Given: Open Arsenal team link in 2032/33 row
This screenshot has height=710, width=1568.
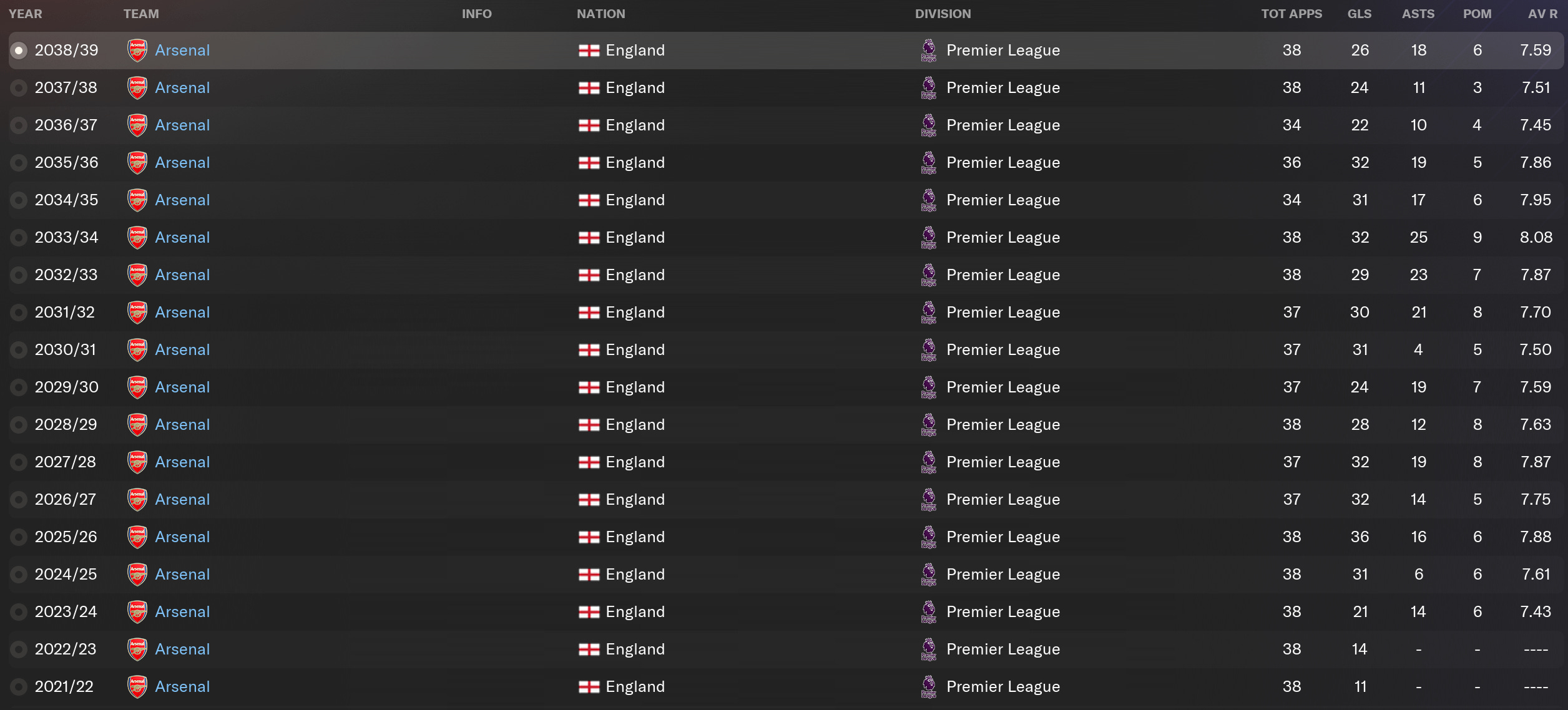Looking at the screenshot, I should coord(182,275).
